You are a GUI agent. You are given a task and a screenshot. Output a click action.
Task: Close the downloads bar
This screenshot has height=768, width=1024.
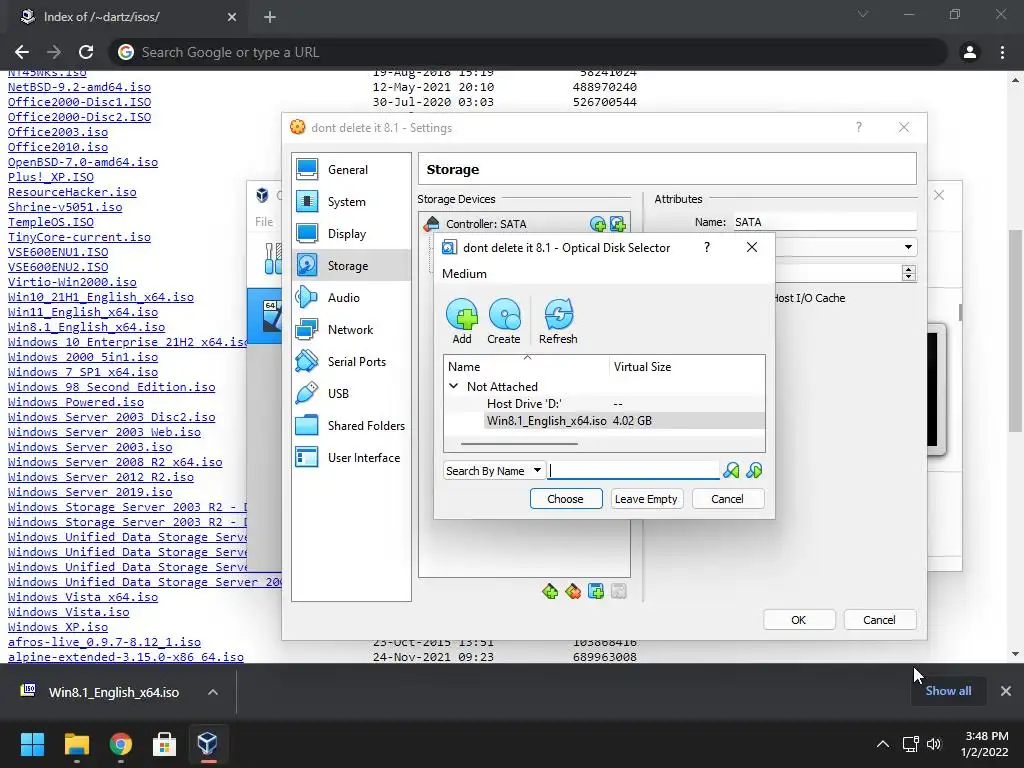(1006, 691)
